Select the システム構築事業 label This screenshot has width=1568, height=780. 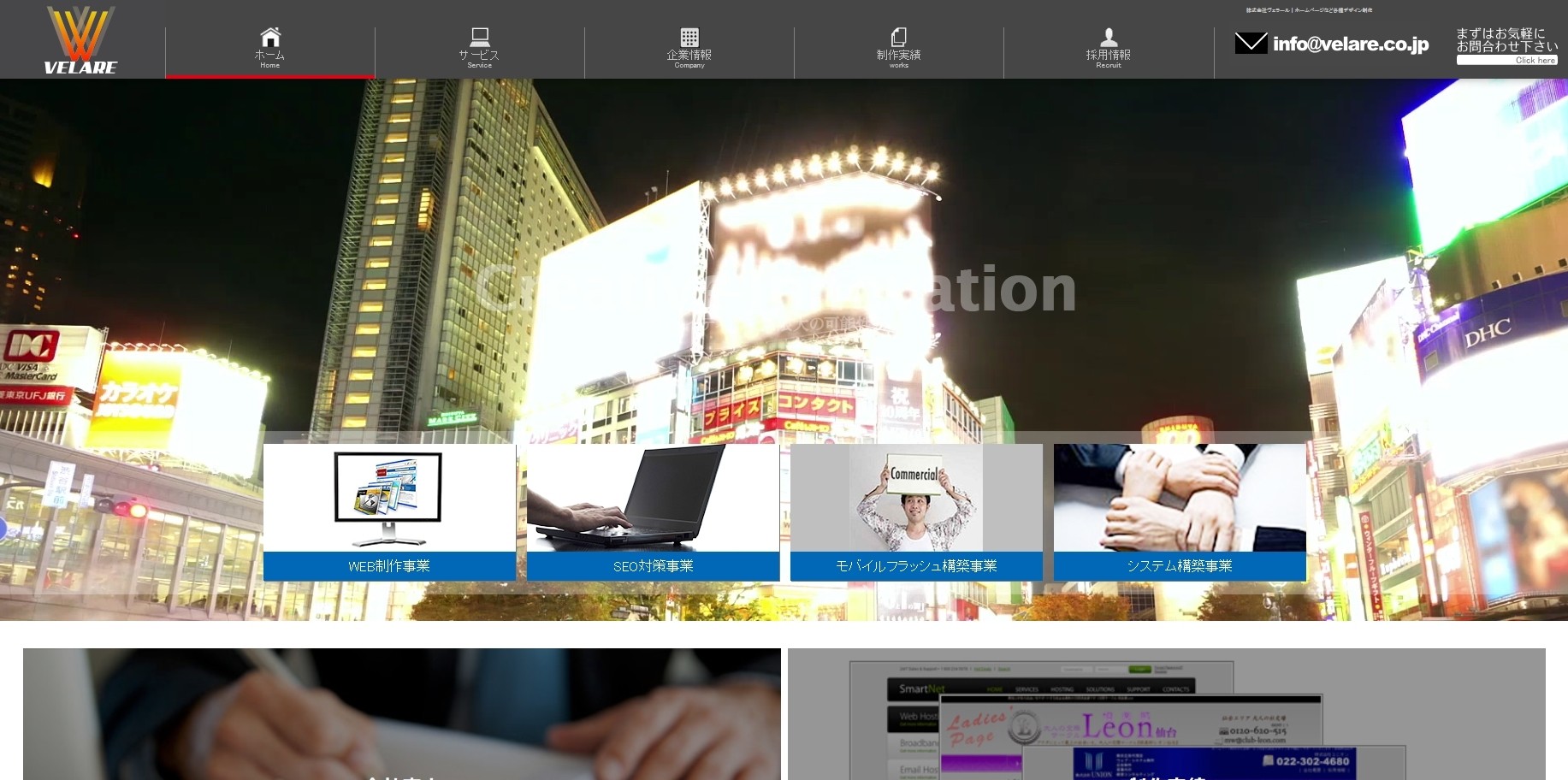[1180, 566]
